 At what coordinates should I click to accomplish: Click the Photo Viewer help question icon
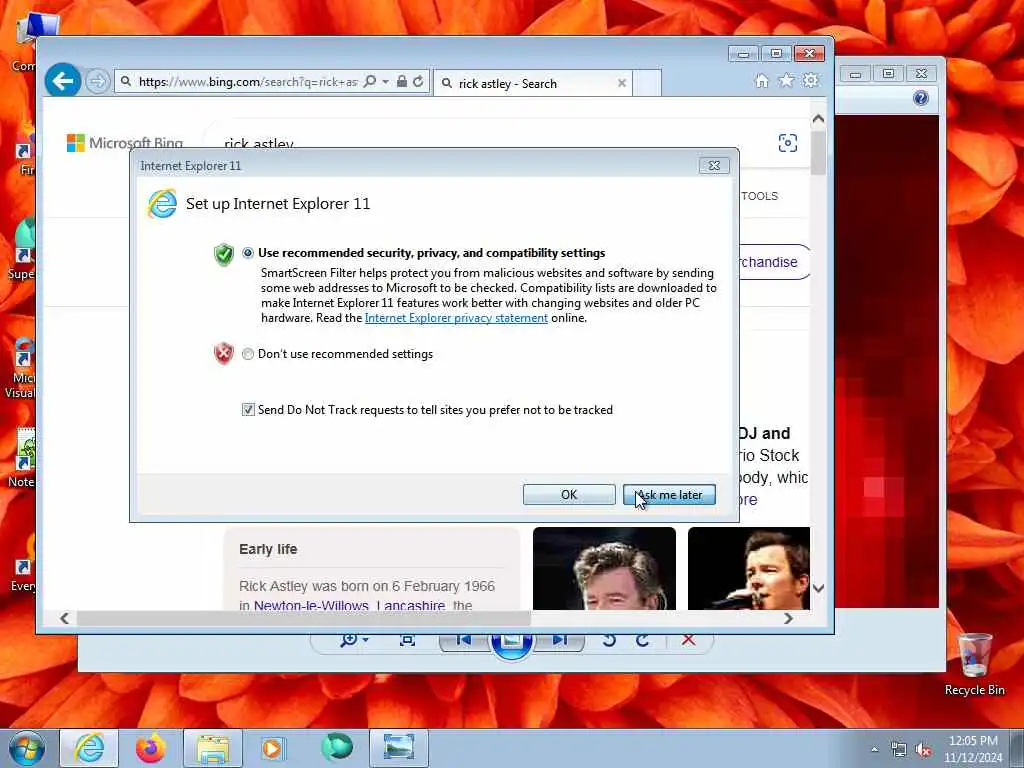(x=921, y=98)
